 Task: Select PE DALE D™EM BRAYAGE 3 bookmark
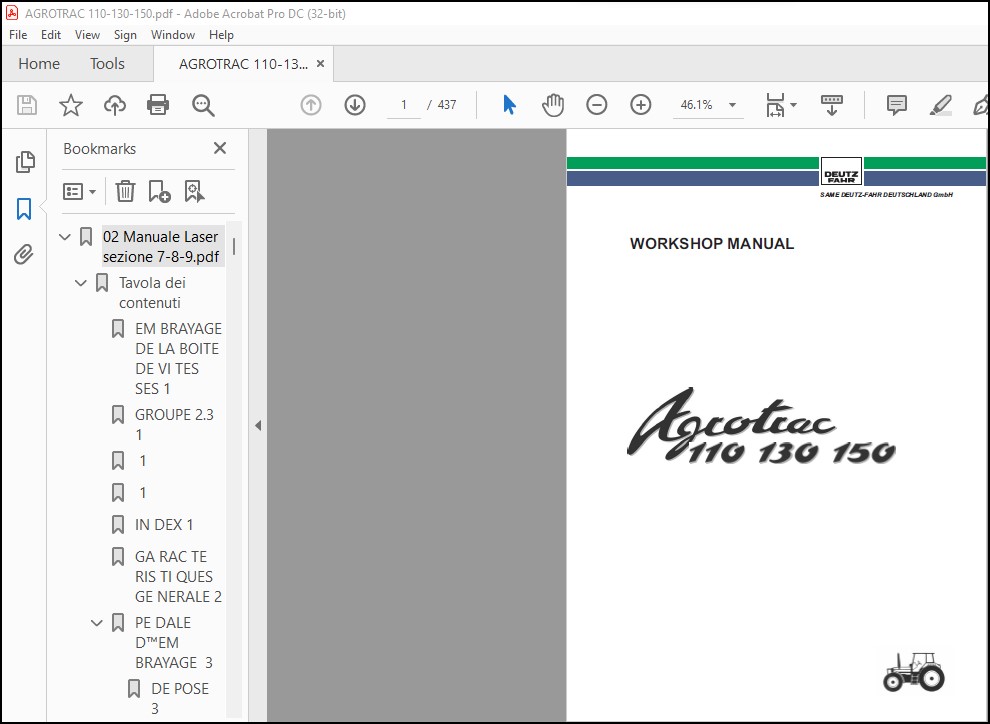point(174,643)
